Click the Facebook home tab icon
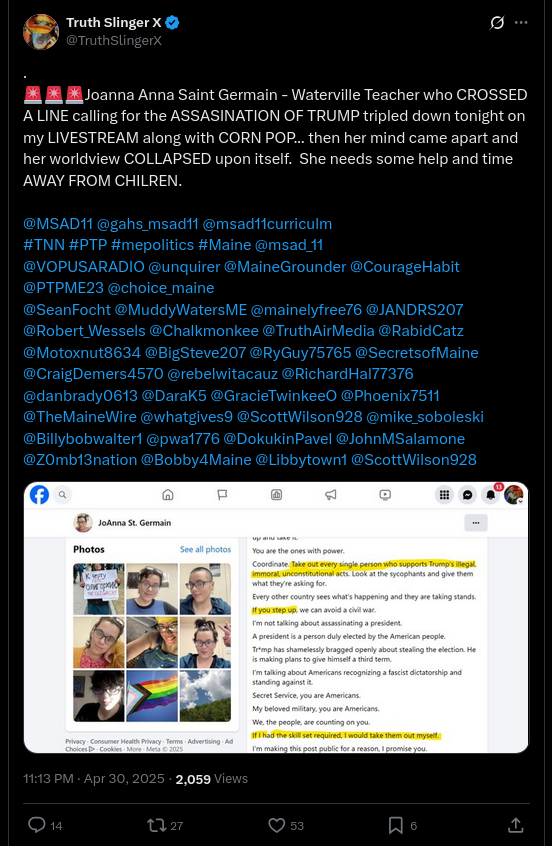This screenshot has width=552, height=846. [168, 495]
